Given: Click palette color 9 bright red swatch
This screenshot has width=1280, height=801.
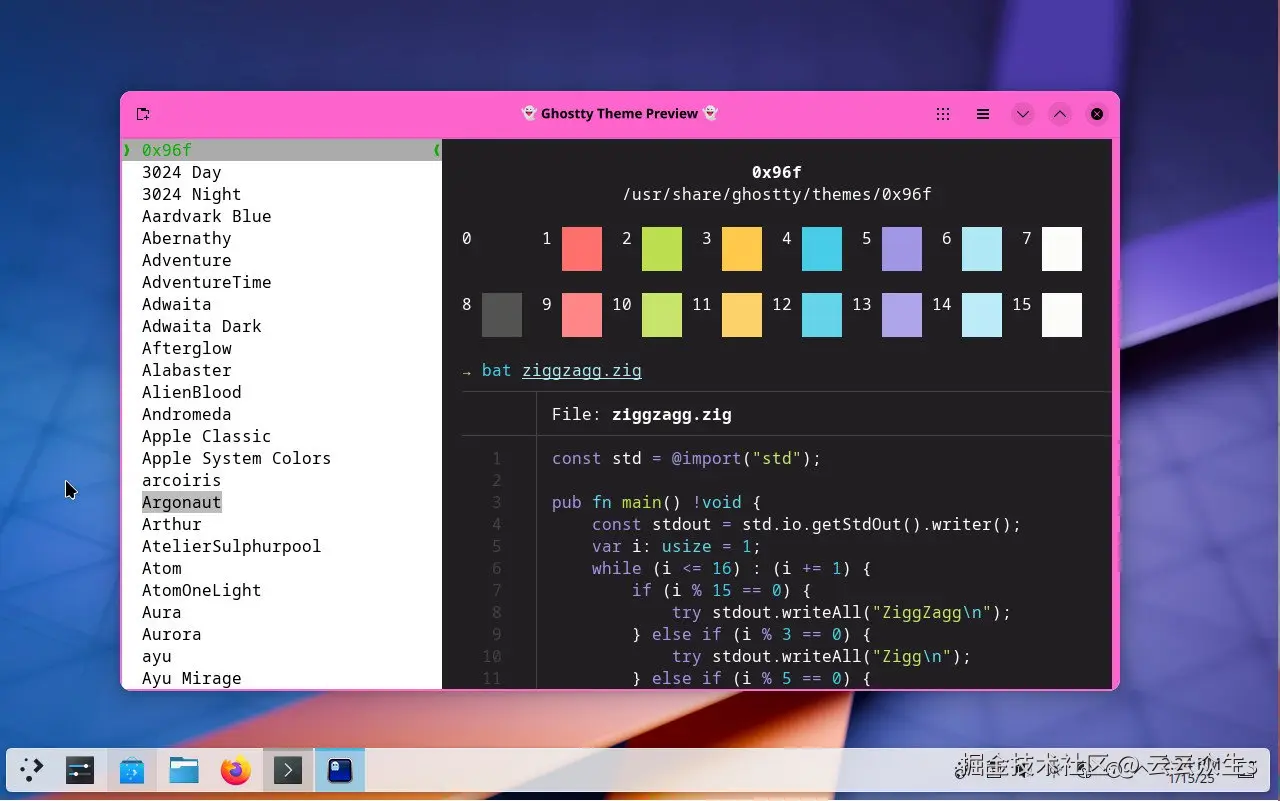Looking at the screenshot, I should click(582, 315).
